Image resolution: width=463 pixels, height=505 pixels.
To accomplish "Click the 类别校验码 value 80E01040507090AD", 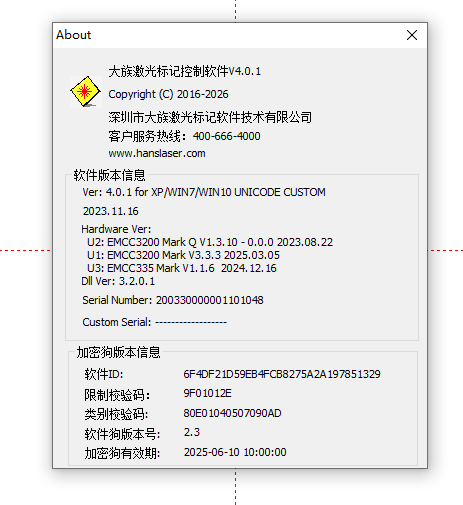I will pyautogui.click(x=232, y=413).
